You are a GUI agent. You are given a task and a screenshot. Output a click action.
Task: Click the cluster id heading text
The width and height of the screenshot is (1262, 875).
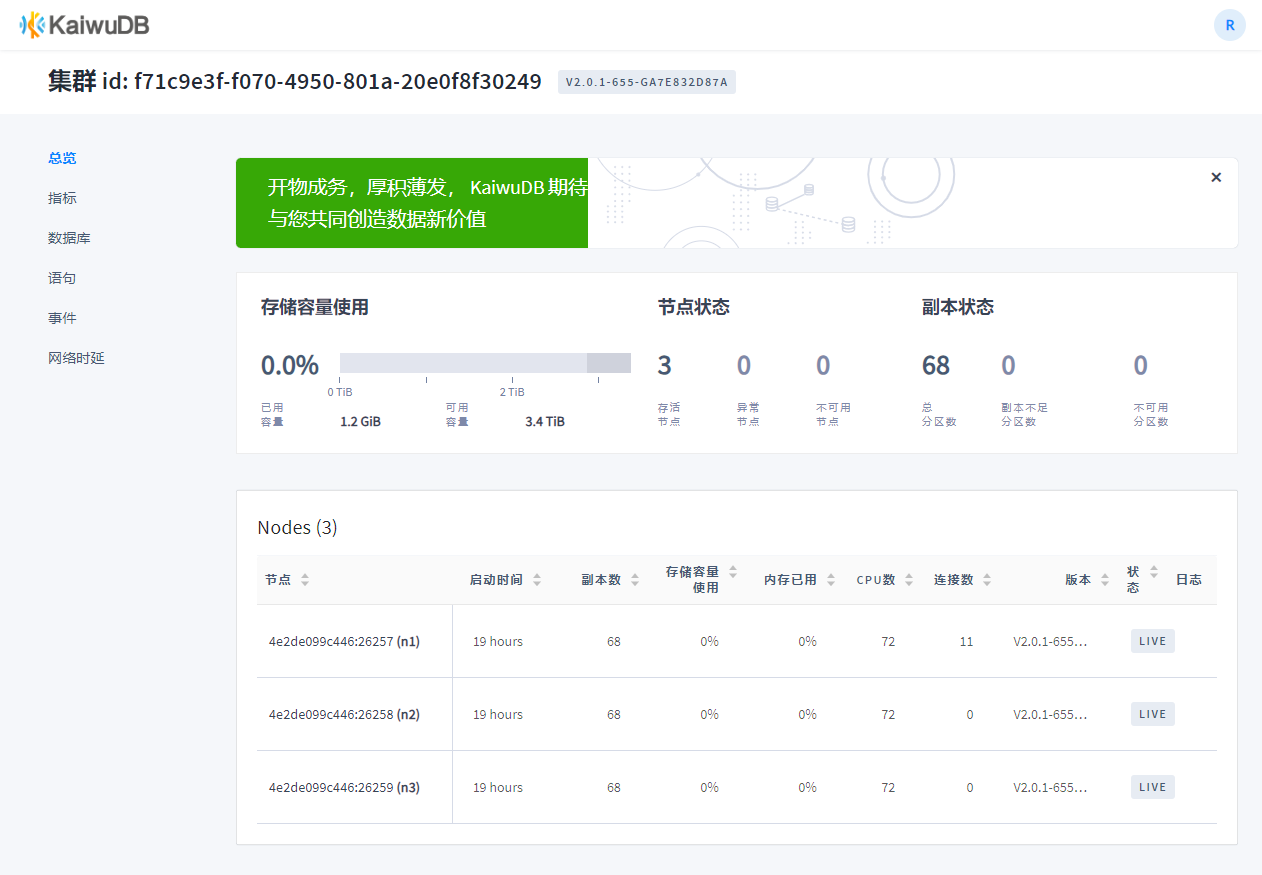295,81
